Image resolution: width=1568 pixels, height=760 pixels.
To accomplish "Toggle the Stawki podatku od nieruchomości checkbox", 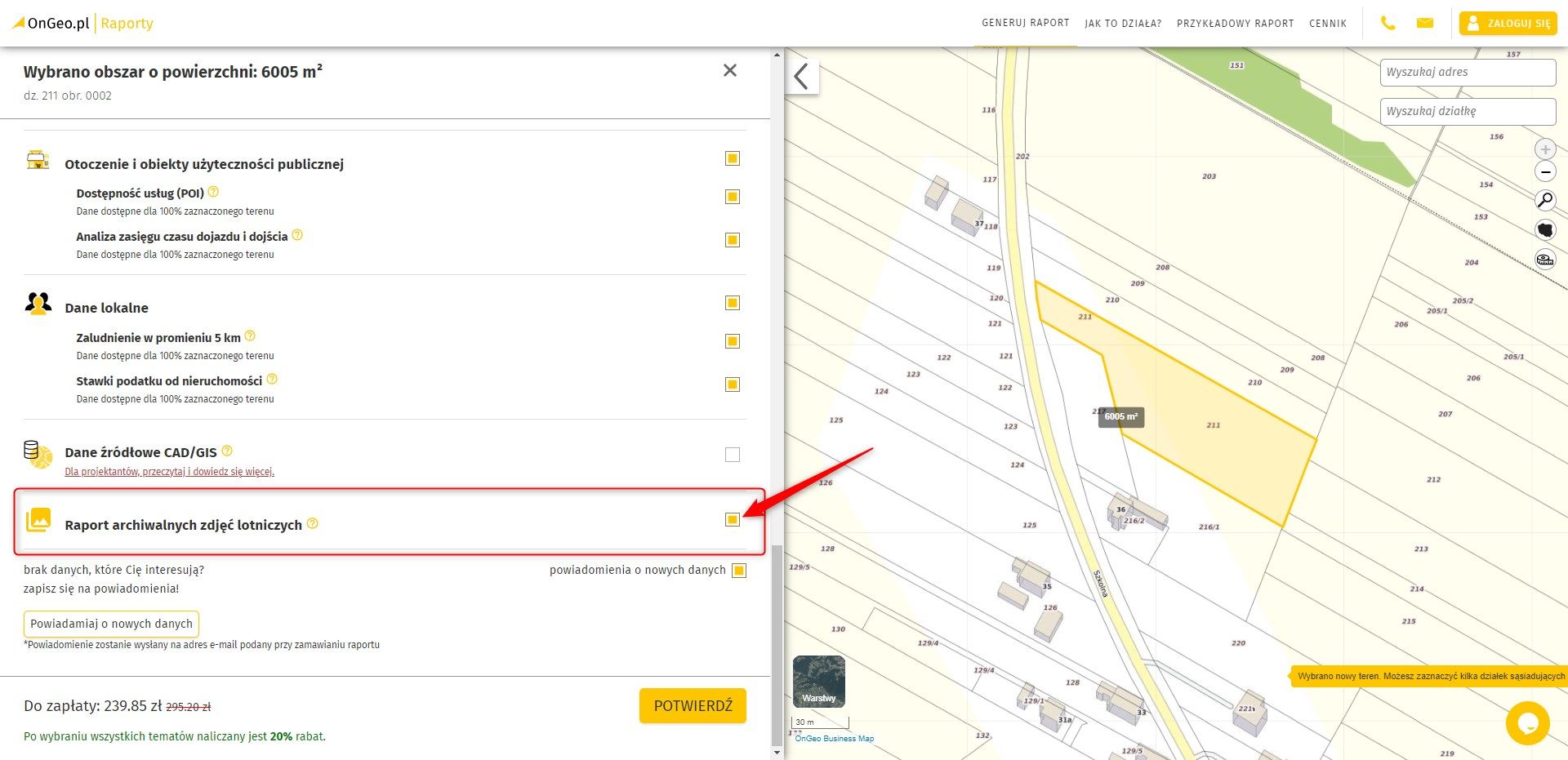I will tap(733, 384).
